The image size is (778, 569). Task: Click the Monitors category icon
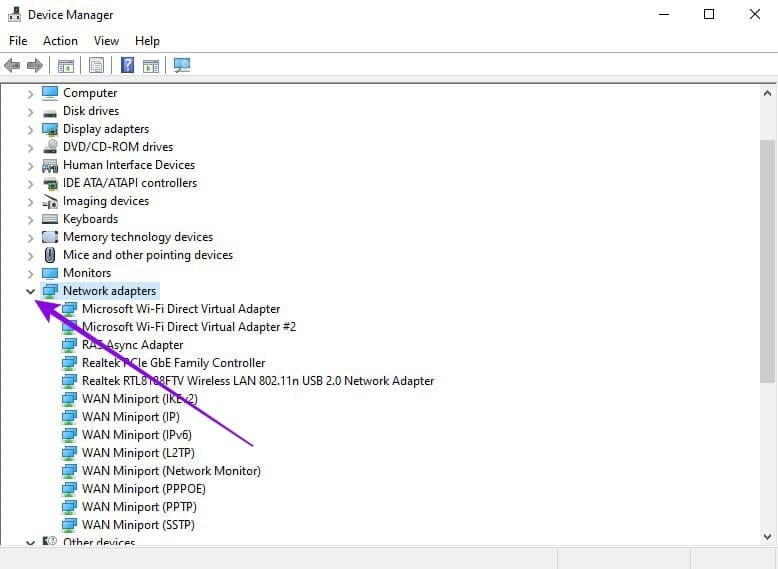click(x=50, y=273)
